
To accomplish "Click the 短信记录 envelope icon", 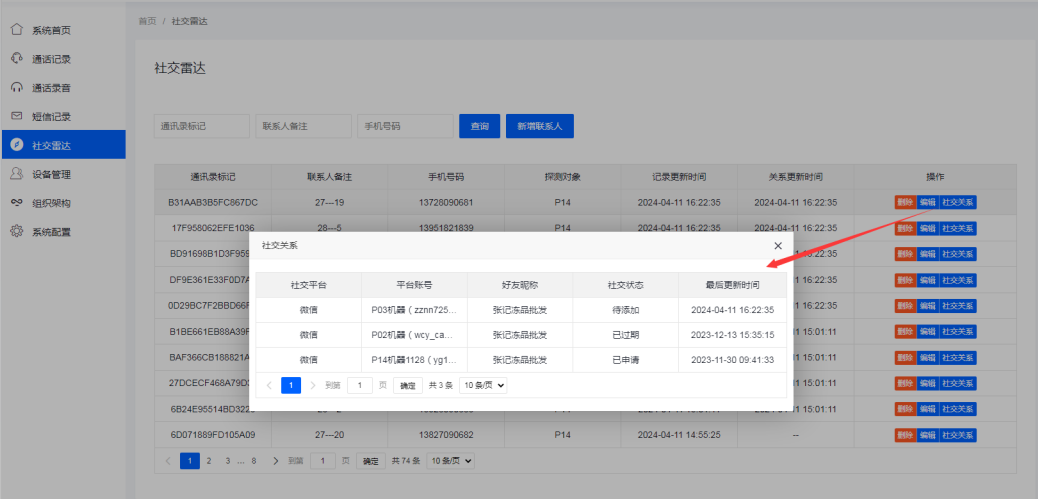I will point(17,116).
